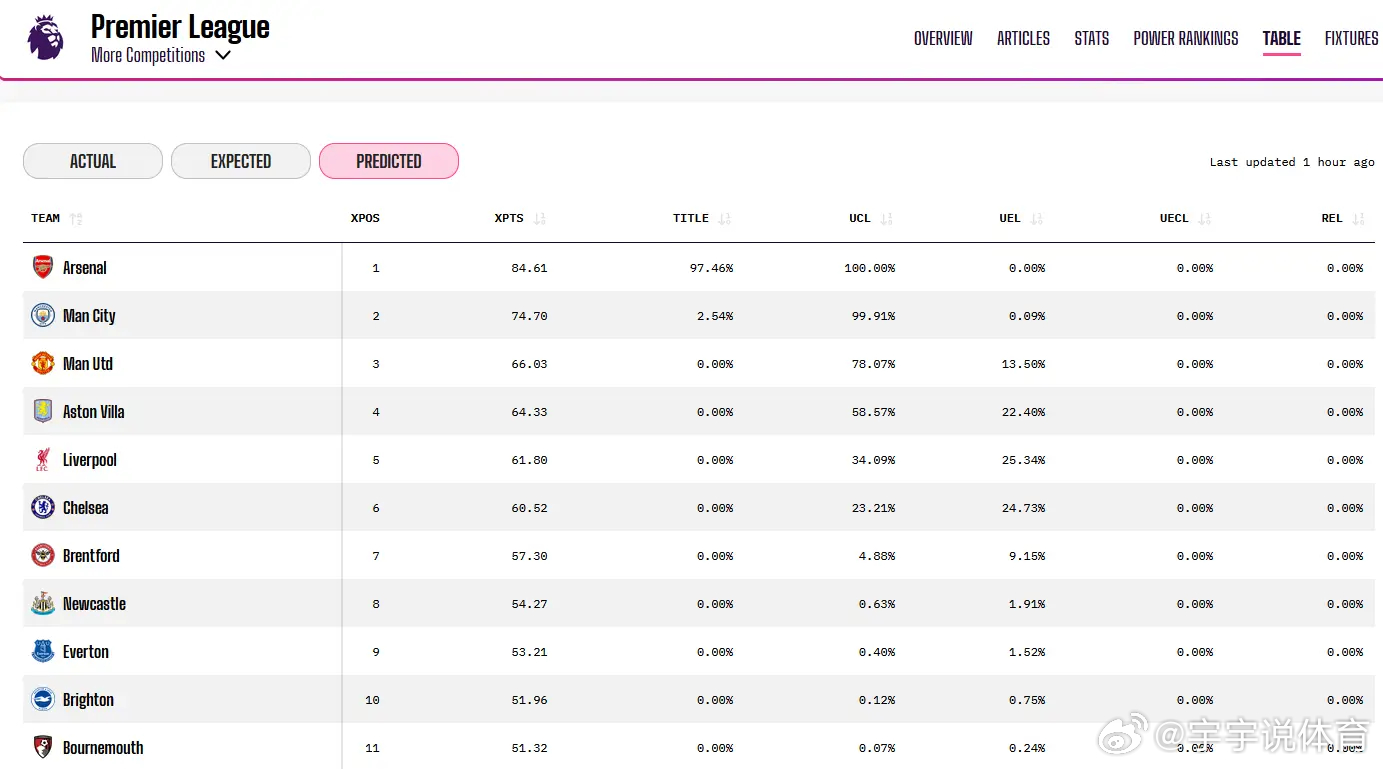Open the Arsenal team link
Viewport: 1383px width, 769px height.
pyautogui.click(x=85, y=267)
